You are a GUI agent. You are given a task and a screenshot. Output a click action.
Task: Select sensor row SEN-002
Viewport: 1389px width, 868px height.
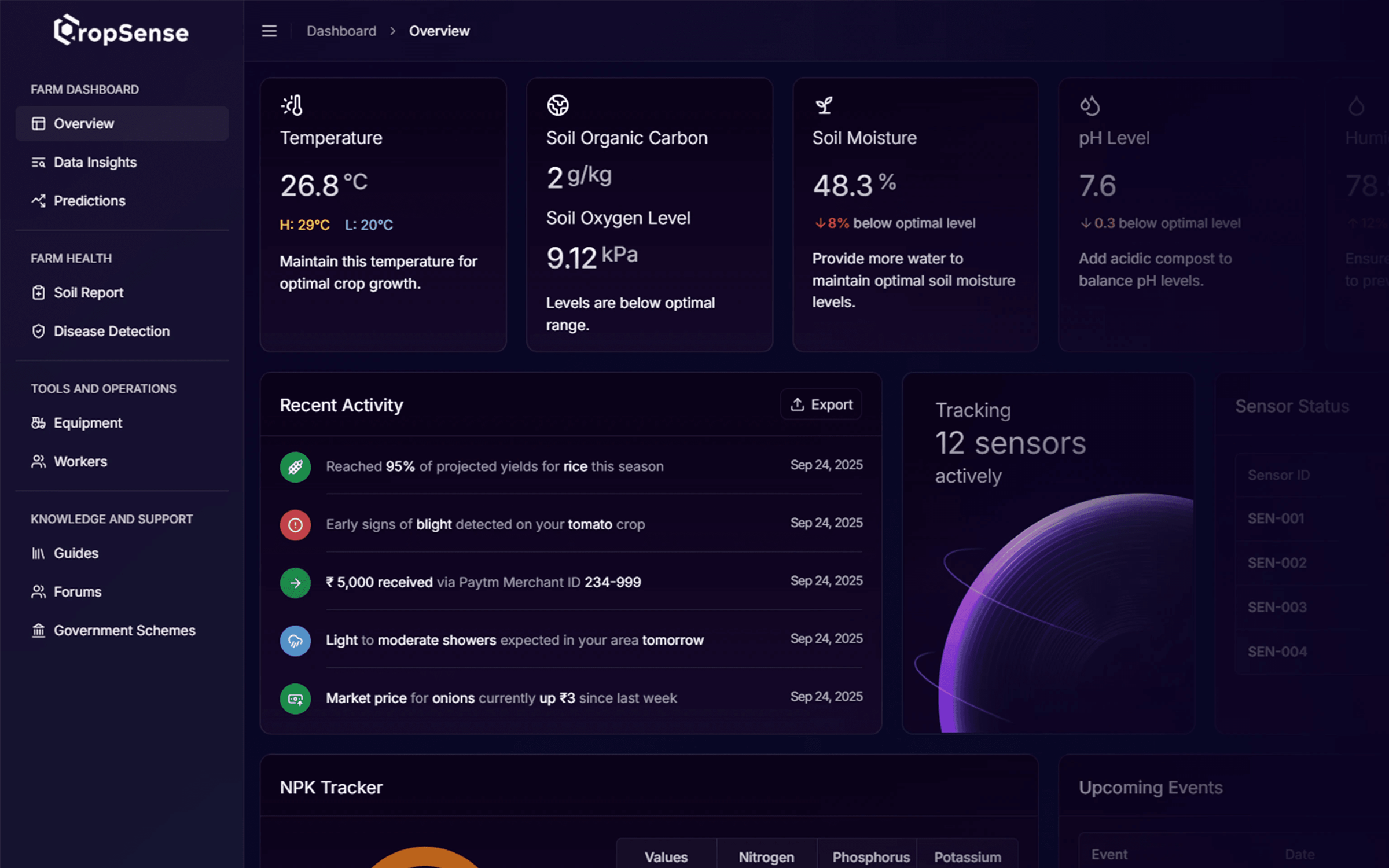click(x=1277, y=562)
